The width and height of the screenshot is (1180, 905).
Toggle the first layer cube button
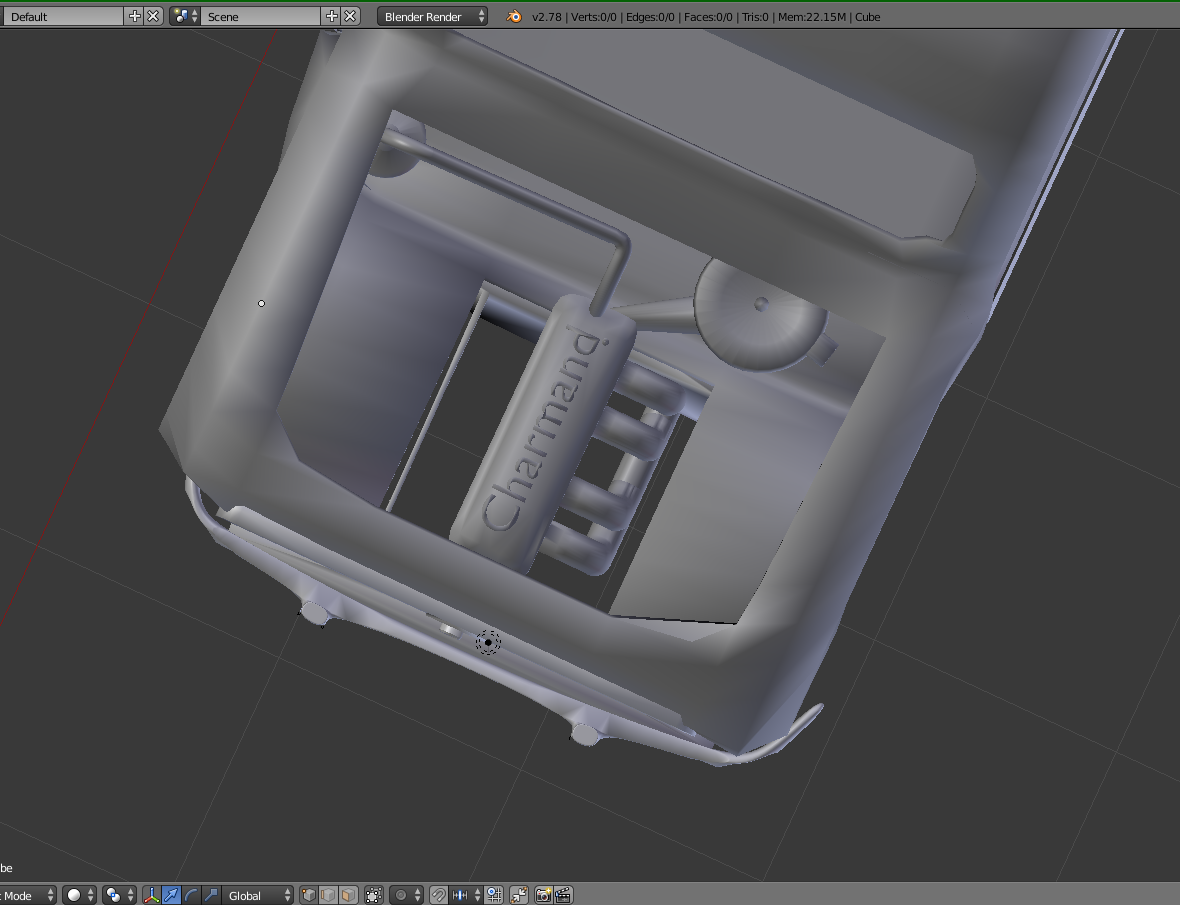point(309,895)
